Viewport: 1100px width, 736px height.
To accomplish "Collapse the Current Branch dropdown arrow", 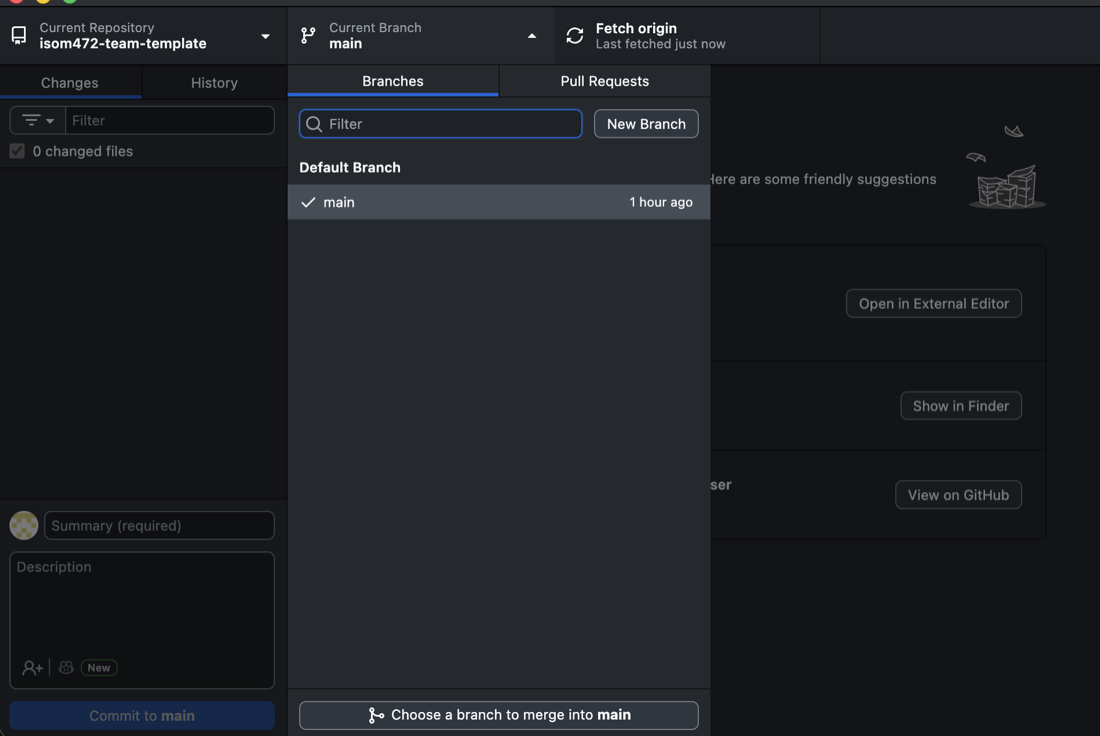I will (532, 36).
